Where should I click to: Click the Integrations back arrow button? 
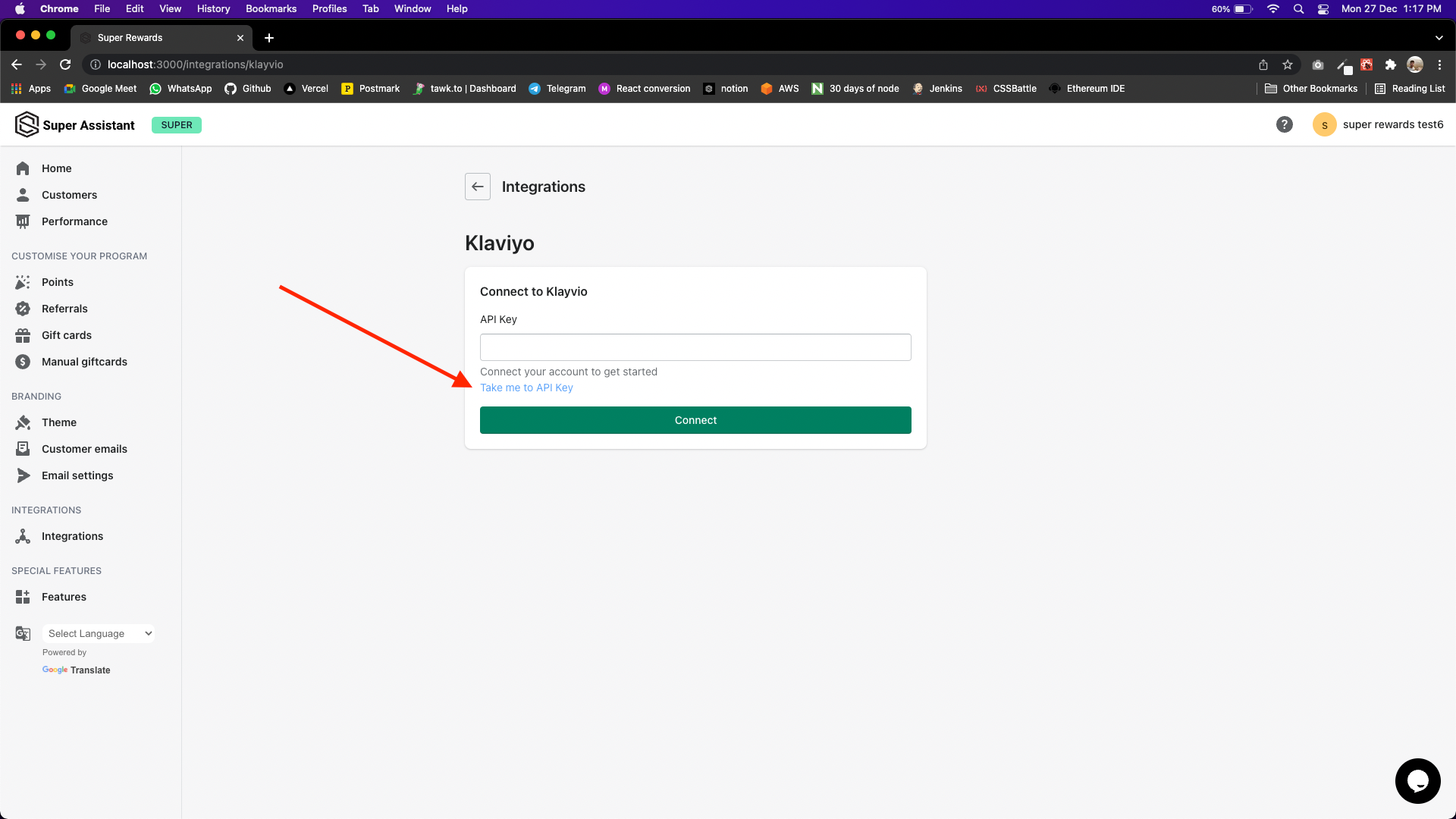click(x=478, y=187)
